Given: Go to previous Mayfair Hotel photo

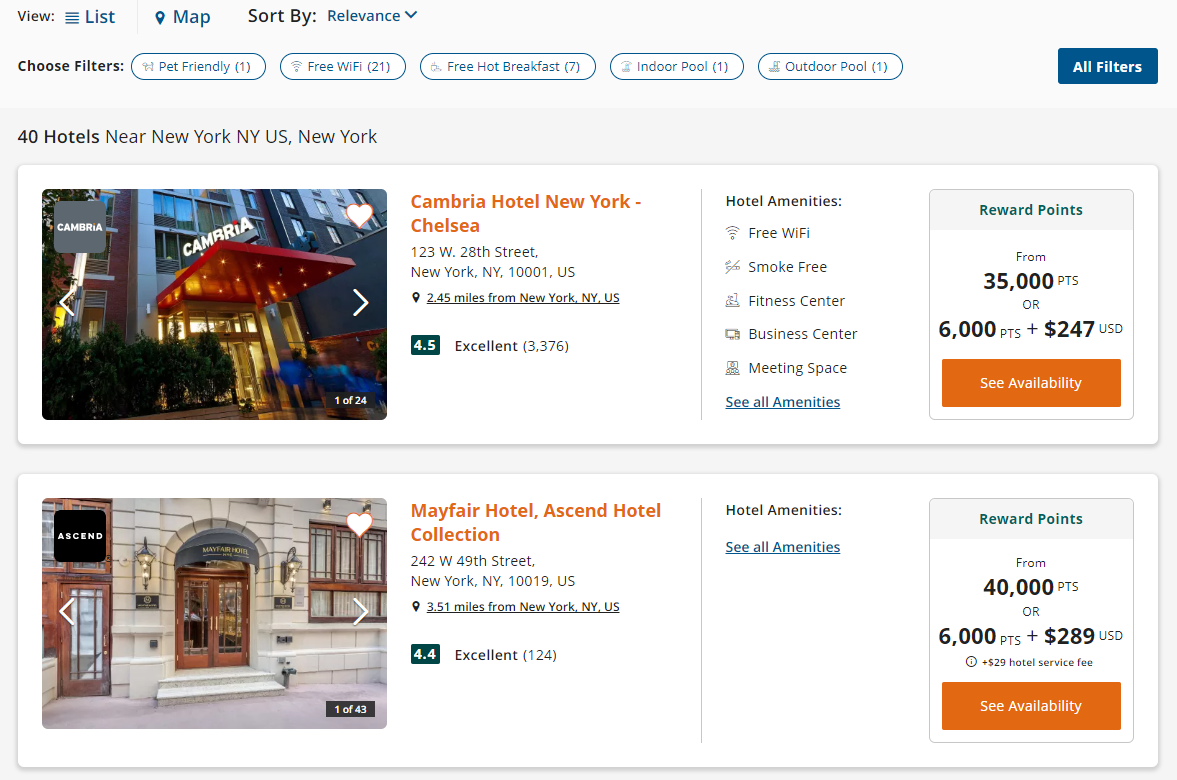Looking at the screenshot, I should pyautogui.click(x=67, y=611).
